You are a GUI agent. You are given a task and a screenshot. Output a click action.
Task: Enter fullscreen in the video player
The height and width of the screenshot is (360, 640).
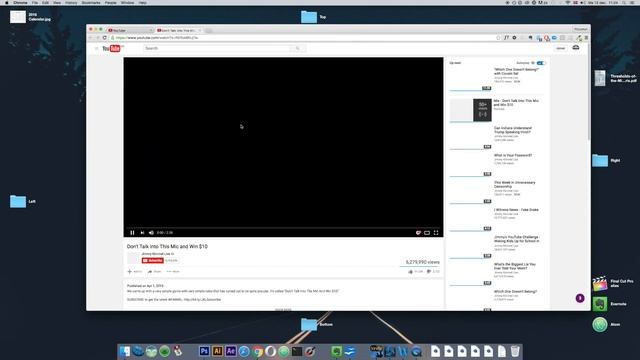[x=436, y=233]
